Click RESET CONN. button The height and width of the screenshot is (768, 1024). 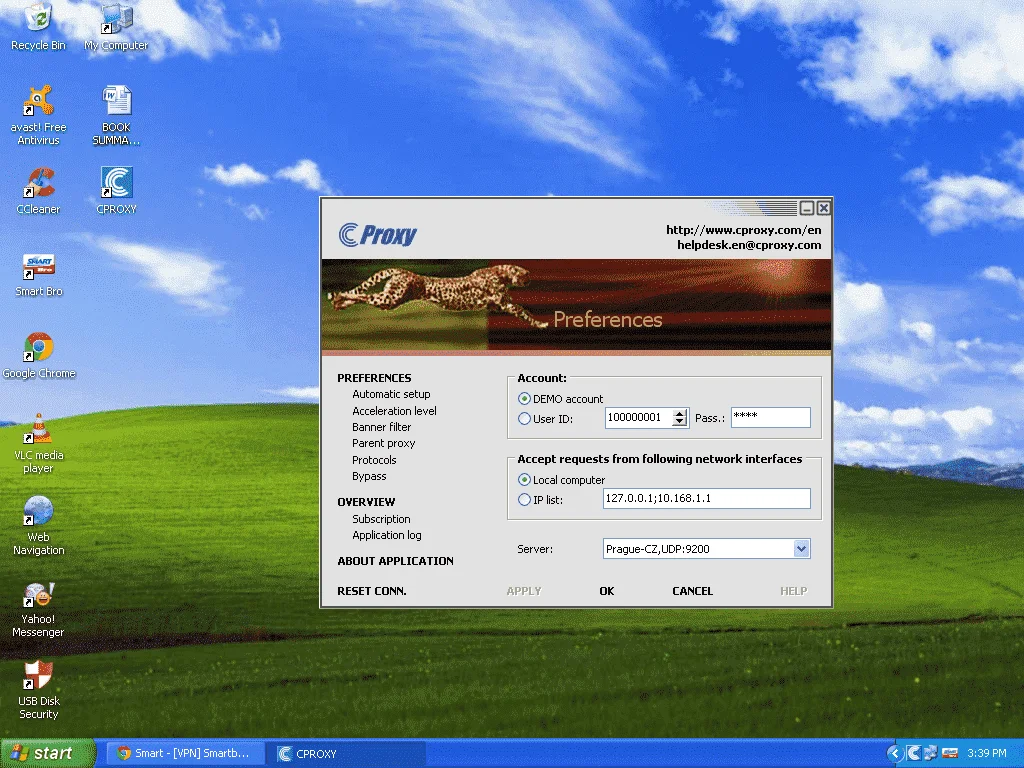click(372, 591)
